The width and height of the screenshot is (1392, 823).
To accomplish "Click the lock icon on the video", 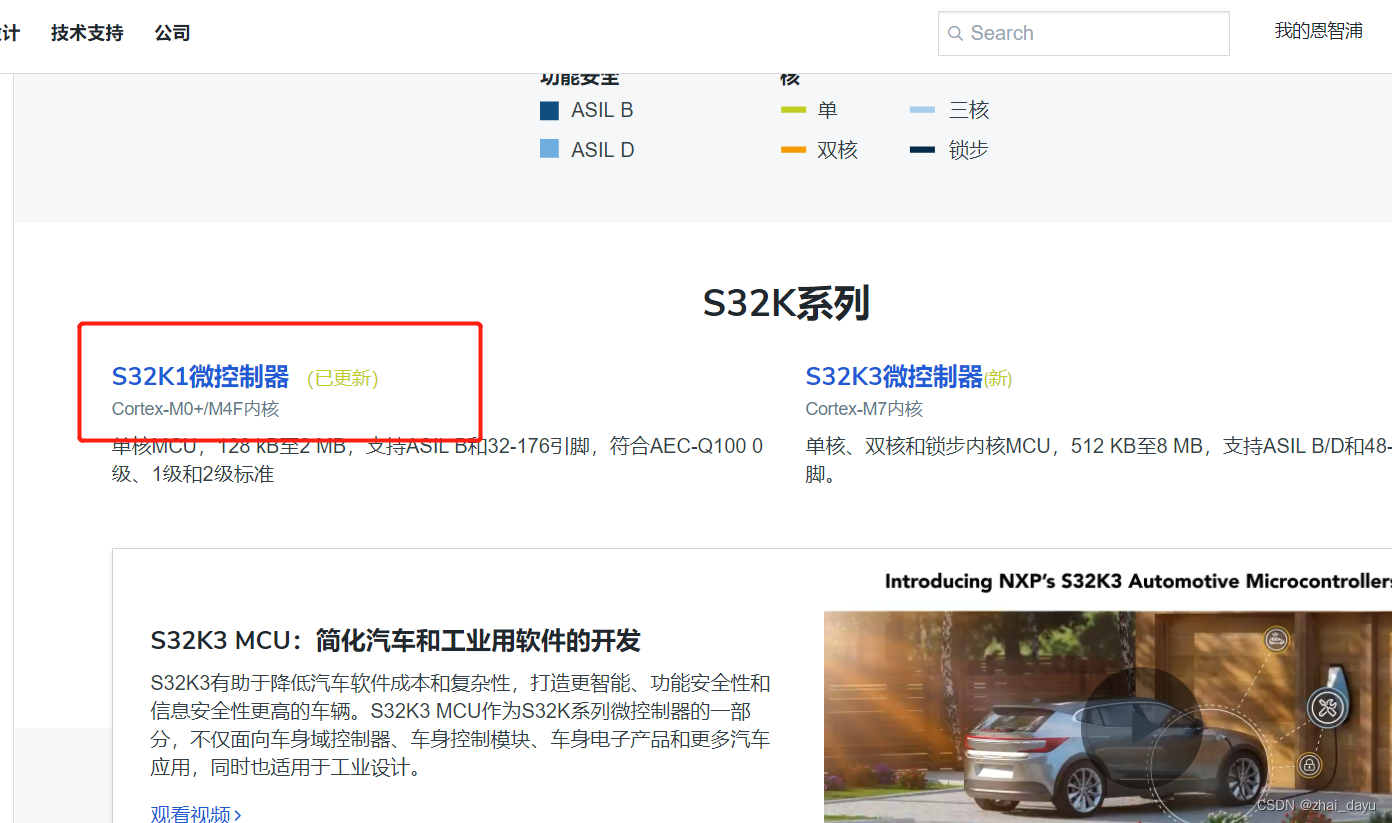I will click(x=1308, y=765).
